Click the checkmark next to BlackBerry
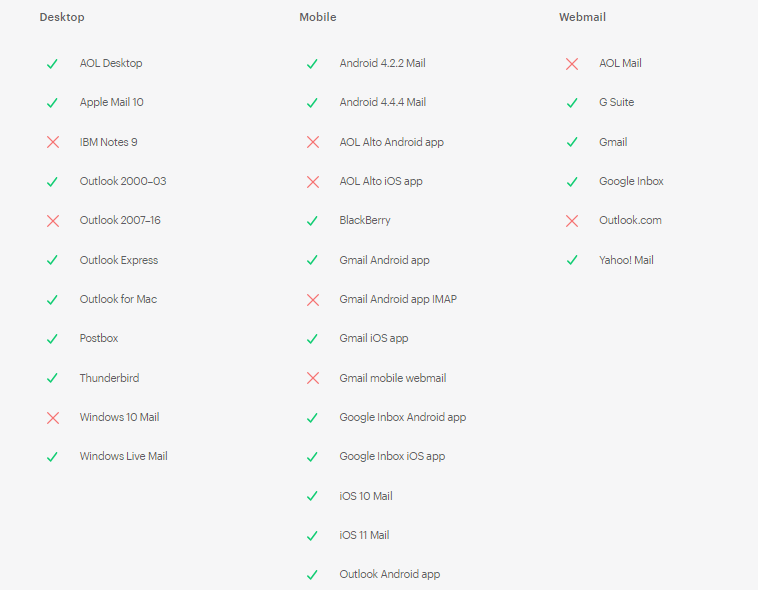 [312, 220]
